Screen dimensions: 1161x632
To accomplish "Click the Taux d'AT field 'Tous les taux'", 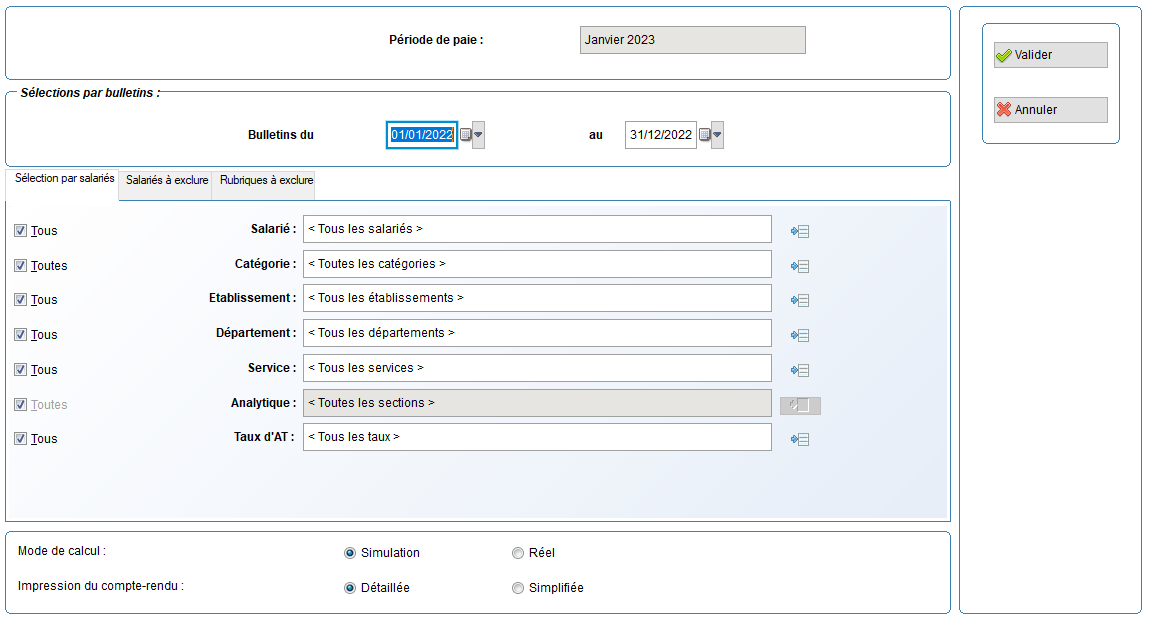I will [x=538, y=437].
